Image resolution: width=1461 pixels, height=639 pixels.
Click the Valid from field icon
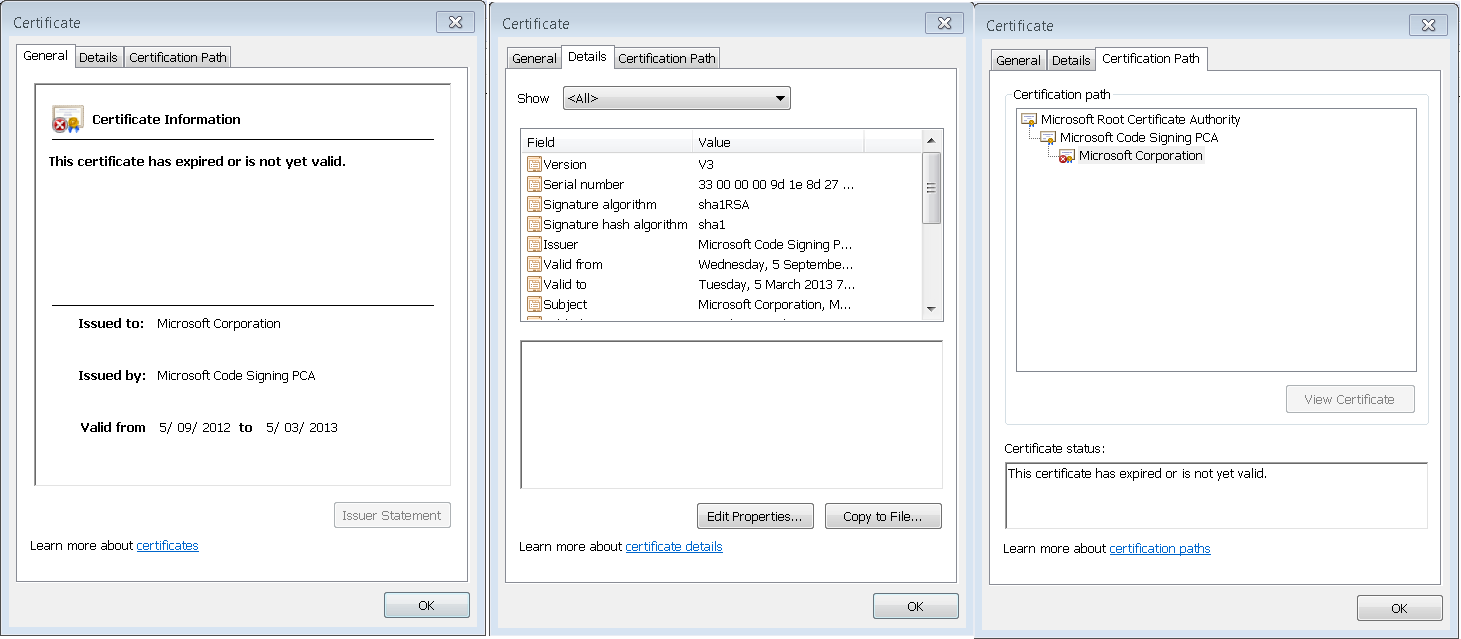pos(534,264)
